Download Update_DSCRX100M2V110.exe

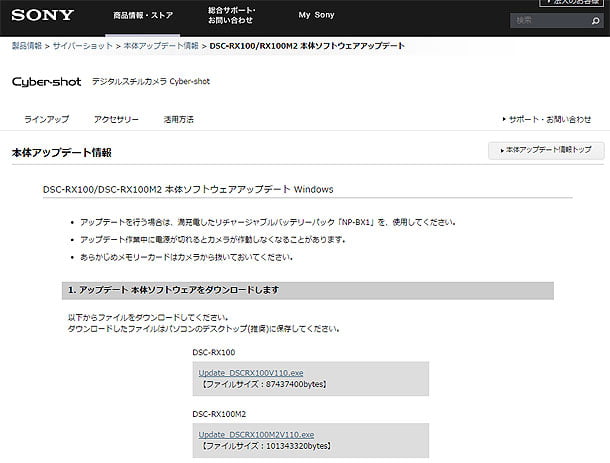pos(256,435)
